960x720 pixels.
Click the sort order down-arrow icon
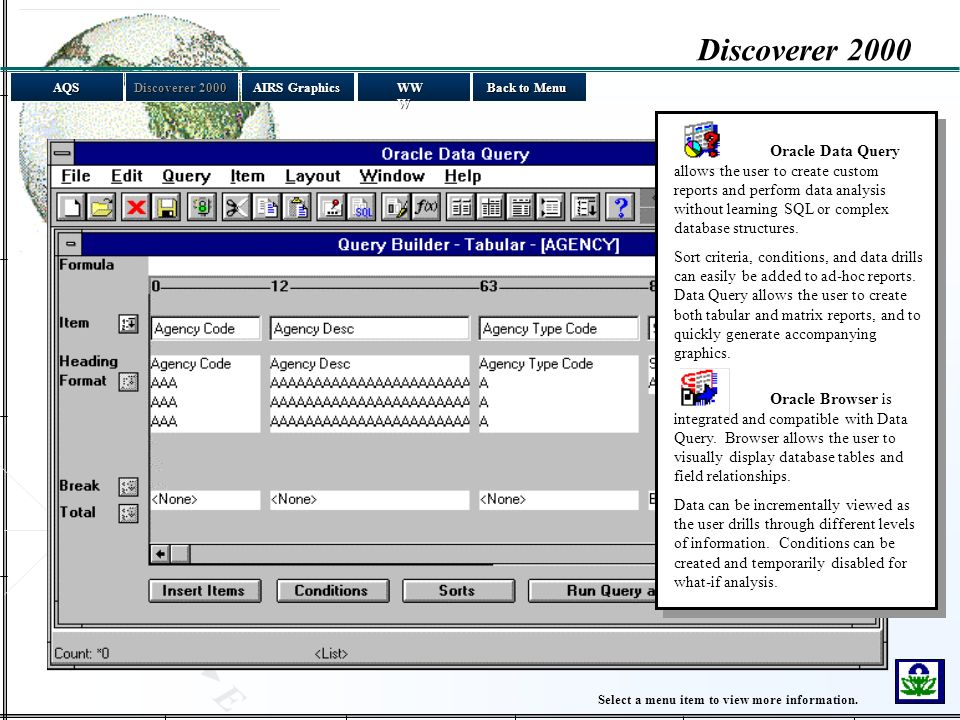click(586, 208)
